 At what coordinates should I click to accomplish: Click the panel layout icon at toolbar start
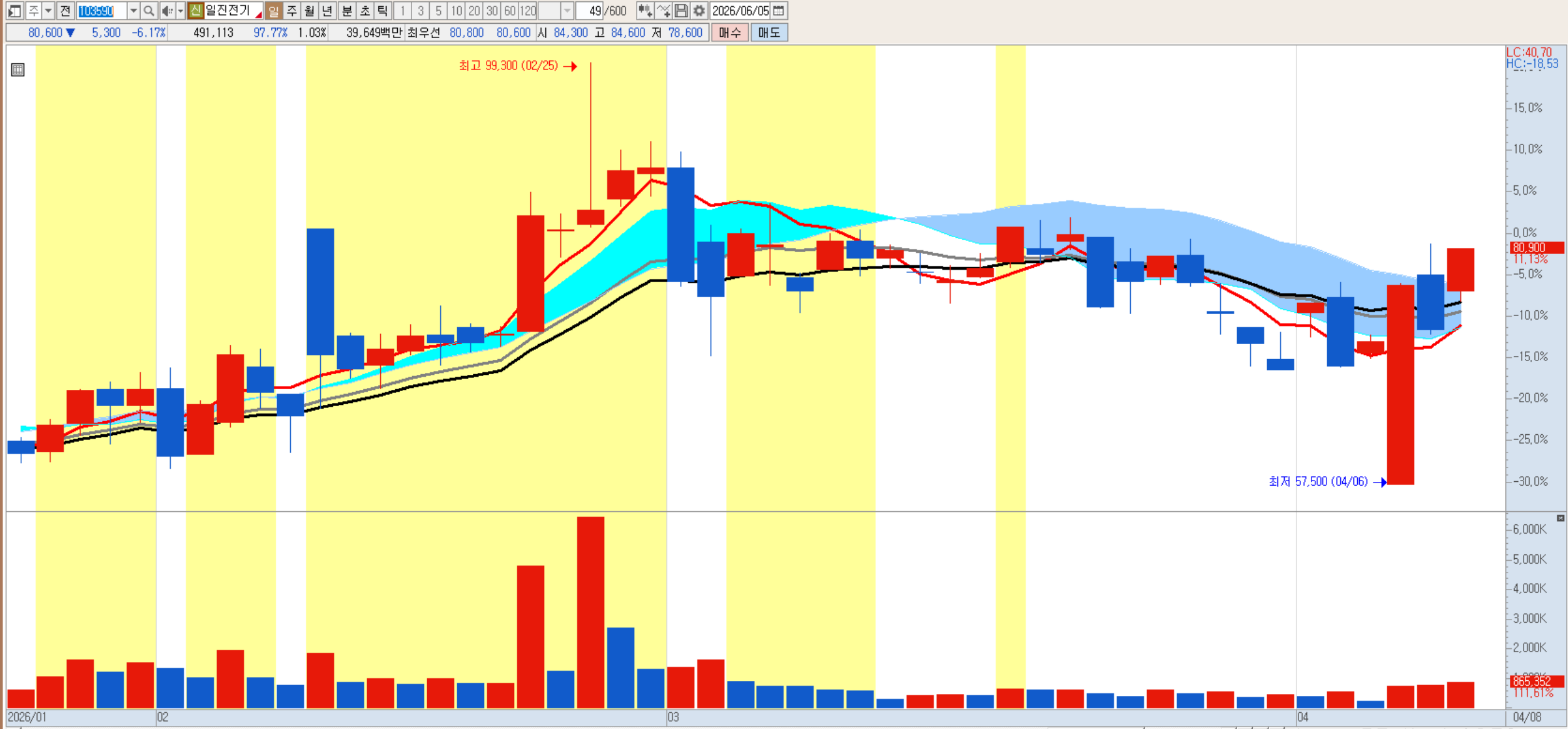pyautogui.click(x=14, y=11)
